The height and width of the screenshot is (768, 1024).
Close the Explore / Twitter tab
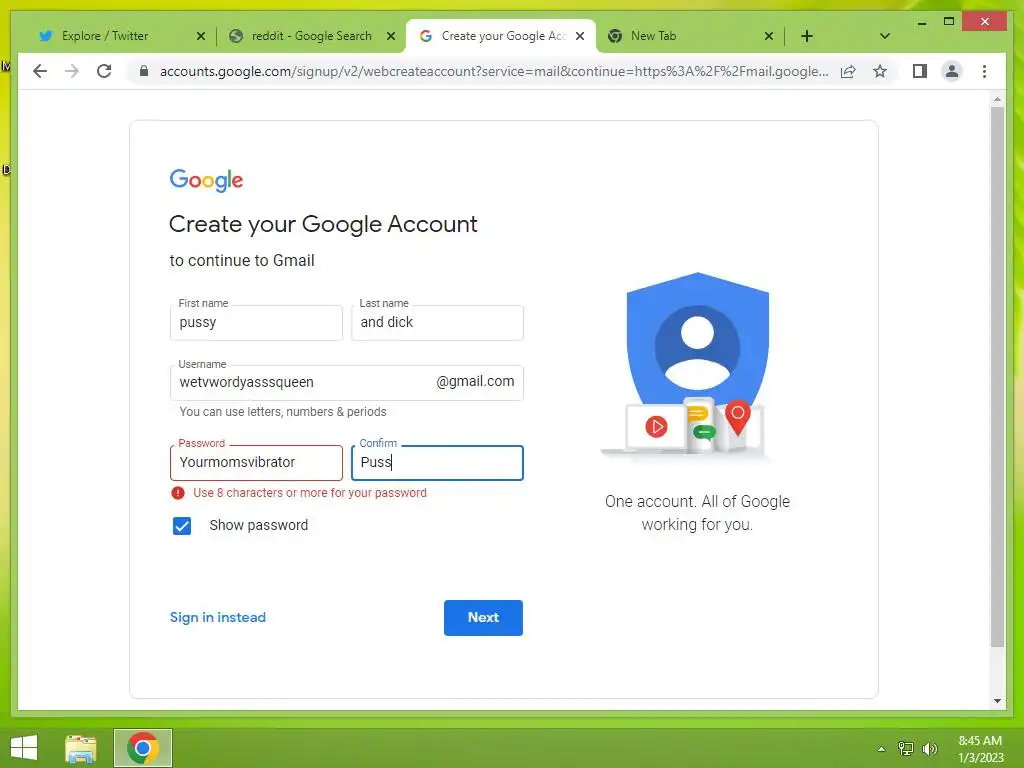(201, 36)
